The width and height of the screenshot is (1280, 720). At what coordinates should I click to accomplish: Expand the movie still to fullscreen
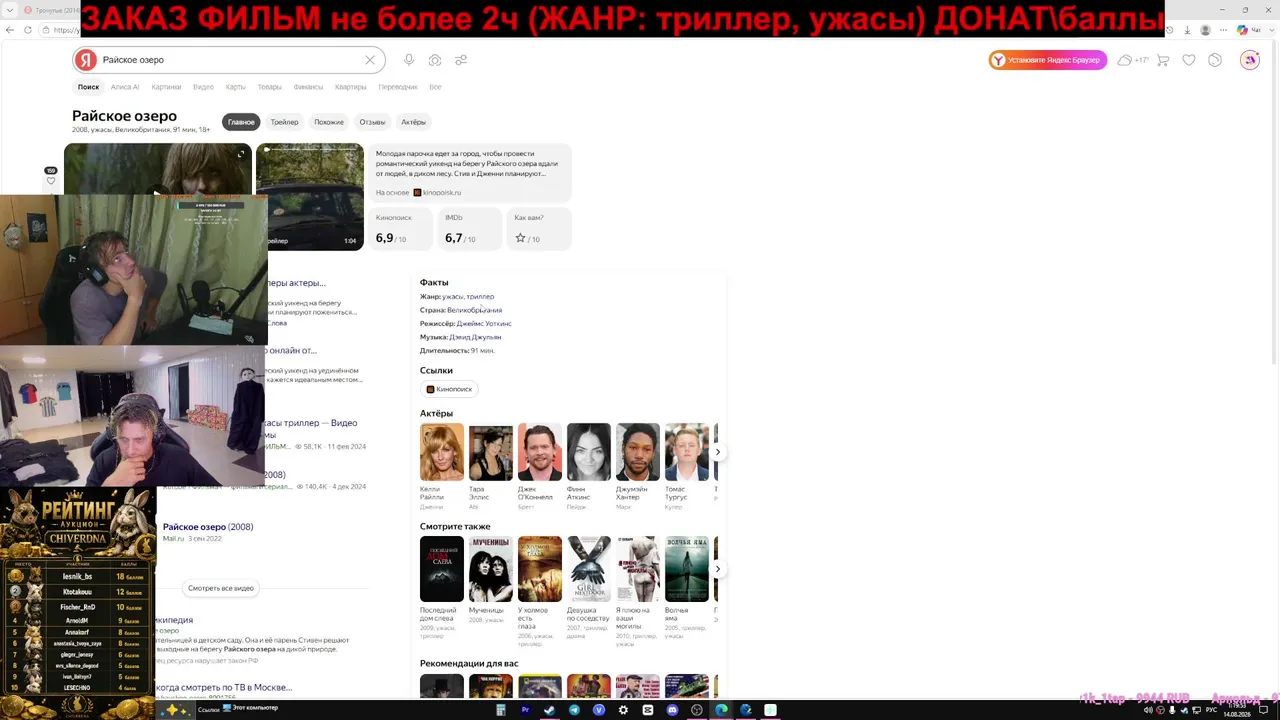coord(240,154)
